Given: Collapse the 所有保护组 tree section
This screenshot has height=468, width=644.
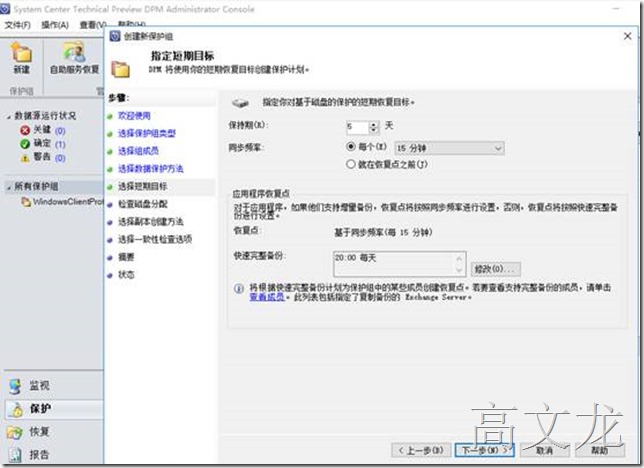Looking at the screenshot, I should click(8, 187).
